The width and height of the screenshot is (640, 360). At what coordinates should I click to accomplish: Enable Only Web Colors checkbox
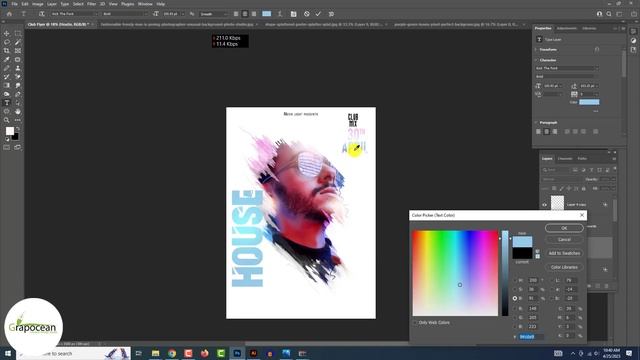point(415,322)
